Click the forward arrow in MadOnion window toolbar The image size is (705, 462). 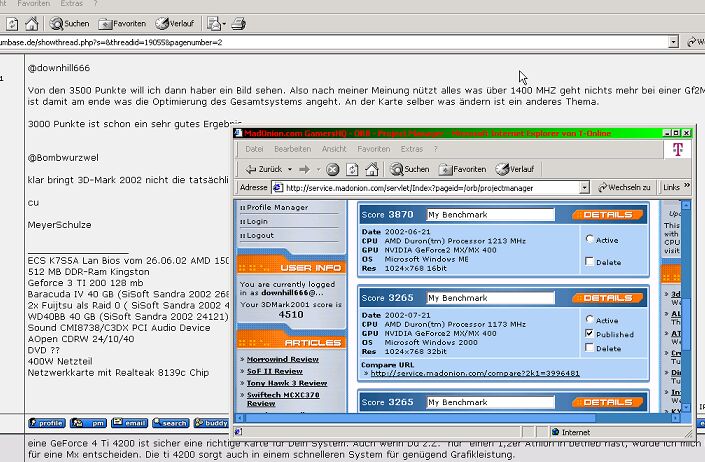click(305, 169)
